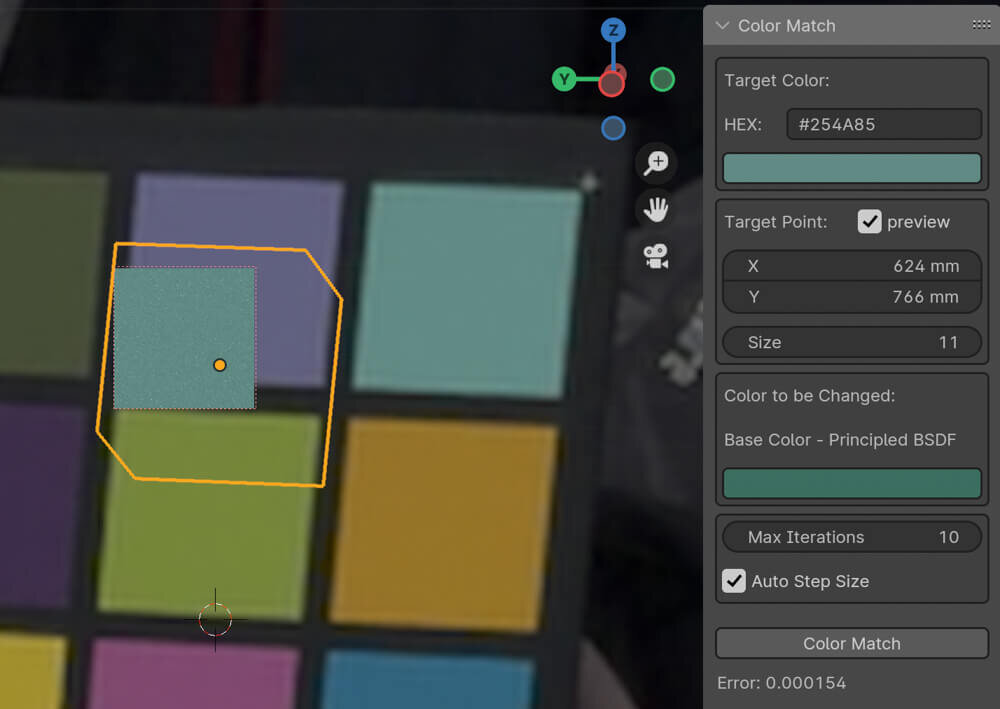Open the Base Color swatch
Screen dimensions: 1000x709
coord(851,483)
